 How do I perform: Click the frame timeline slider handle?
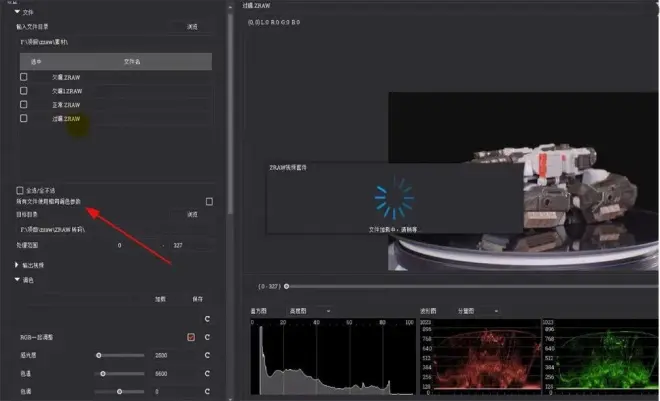pos(287,287)
